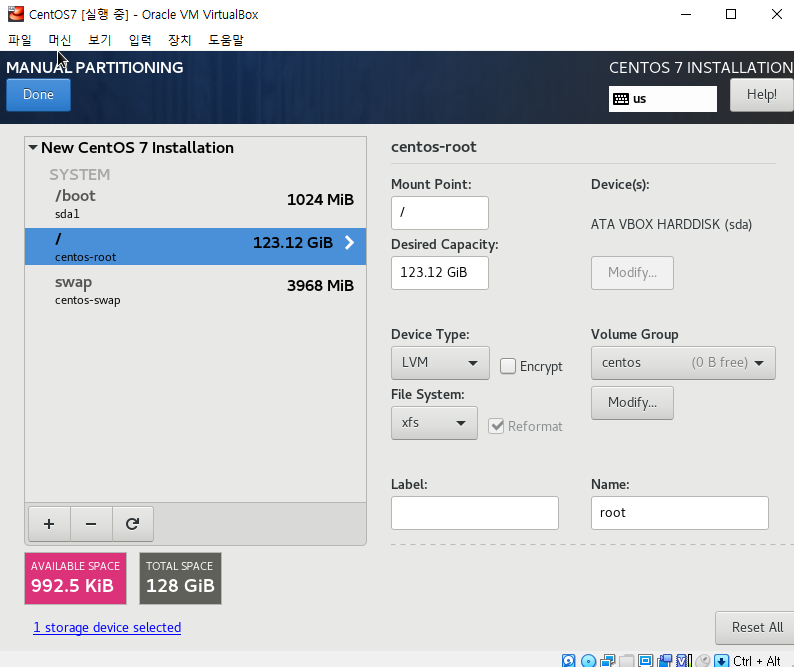Viewport: 794px width, 667px height.
Task: Click the virtualization features status icon
Action: 684,660
